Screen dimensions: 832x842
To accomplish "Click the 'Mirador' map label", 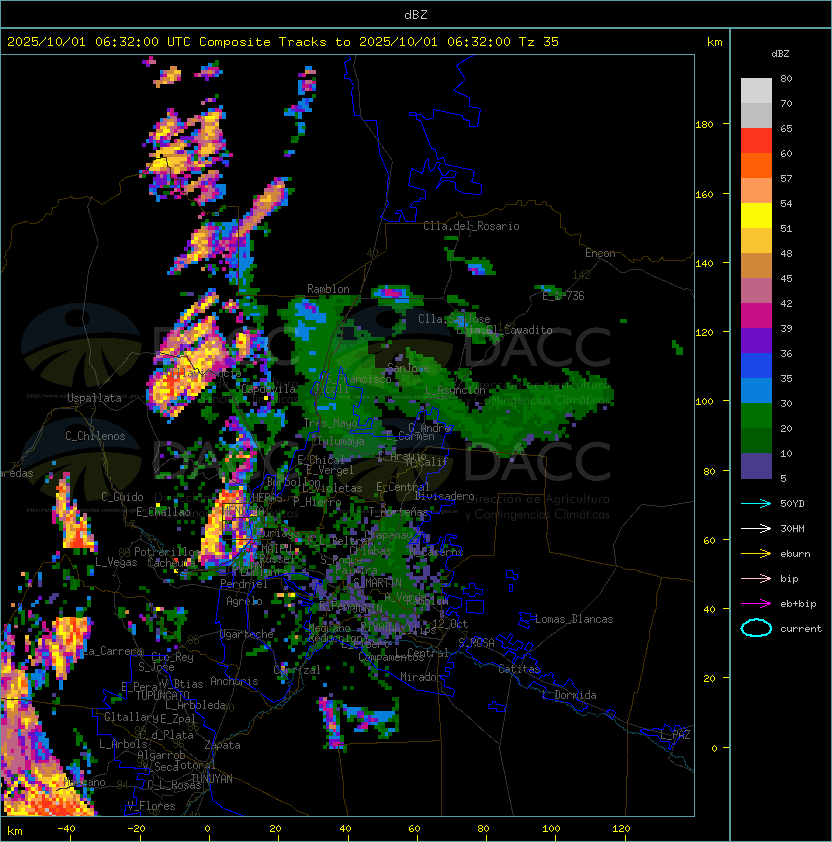I will coord(421,677).
